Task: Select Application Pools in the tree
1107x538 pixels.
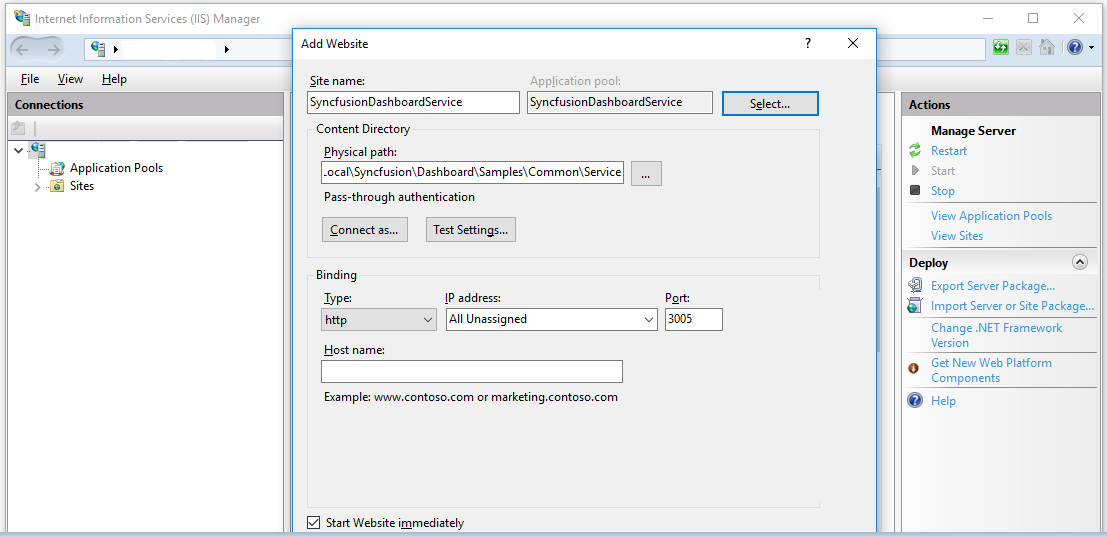Action: (x=116, y=168)
